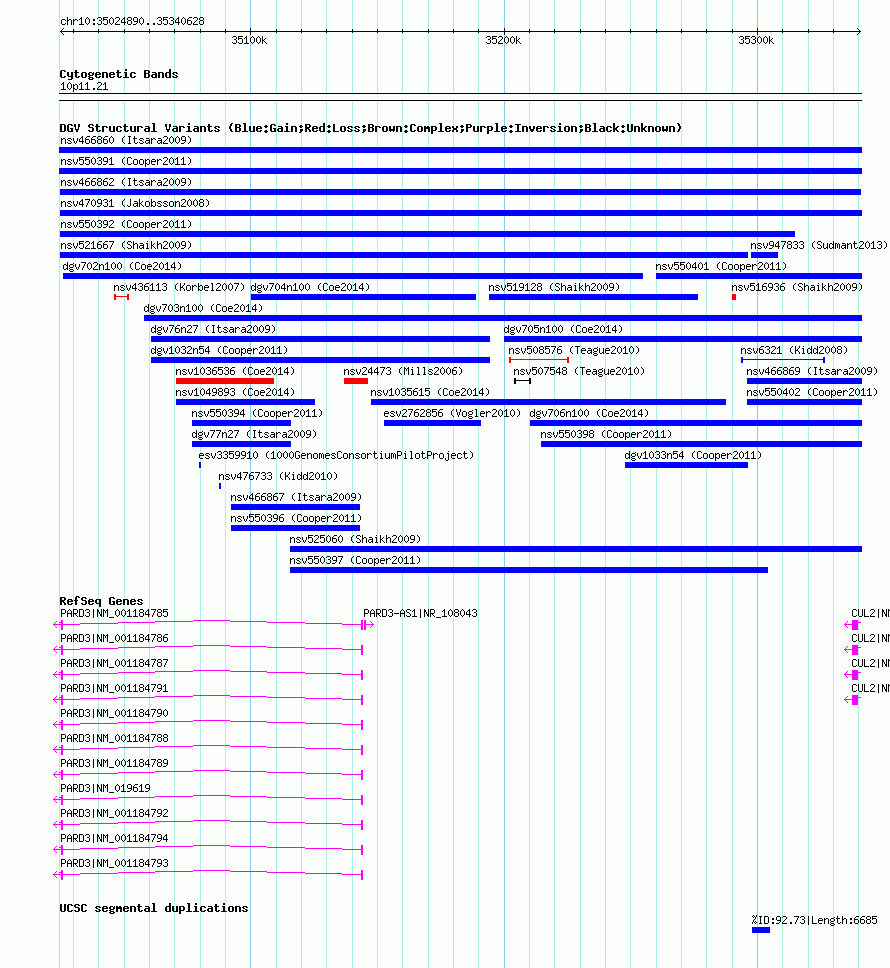Image resolution: width=890 pixels, height=968 pixels.
Task: Select the blue segmental duplication block
Action: click(x=760, y=930)
